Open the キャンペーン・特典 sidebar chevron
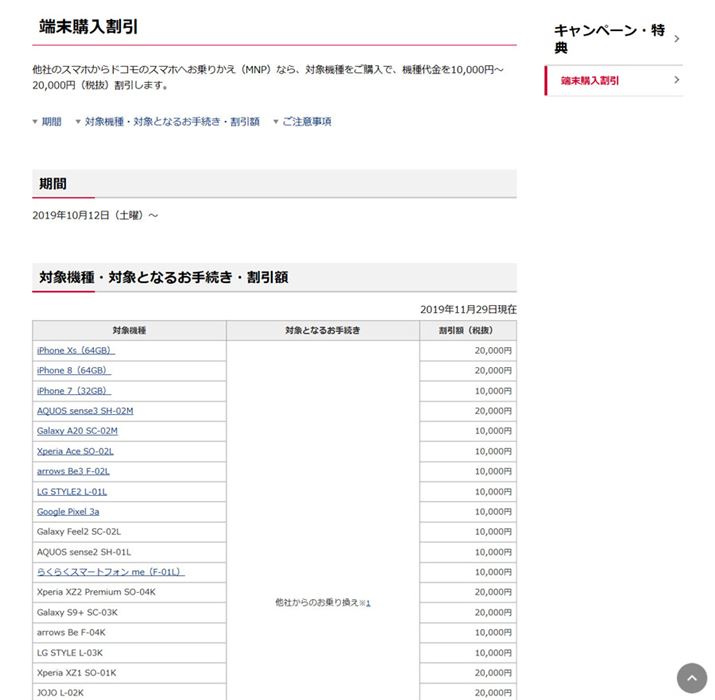 click(677, 39)
